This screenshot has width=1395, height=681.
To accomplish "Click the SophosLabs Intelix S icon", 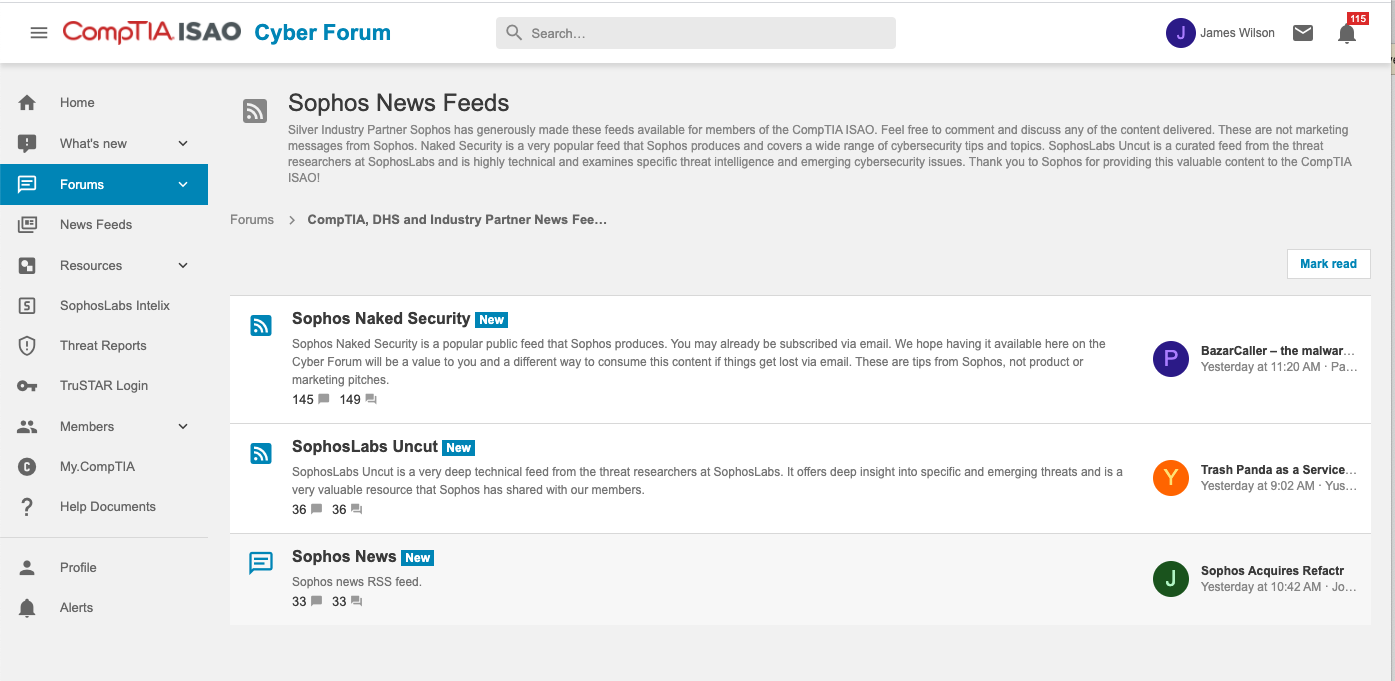I will coord(27,306).
